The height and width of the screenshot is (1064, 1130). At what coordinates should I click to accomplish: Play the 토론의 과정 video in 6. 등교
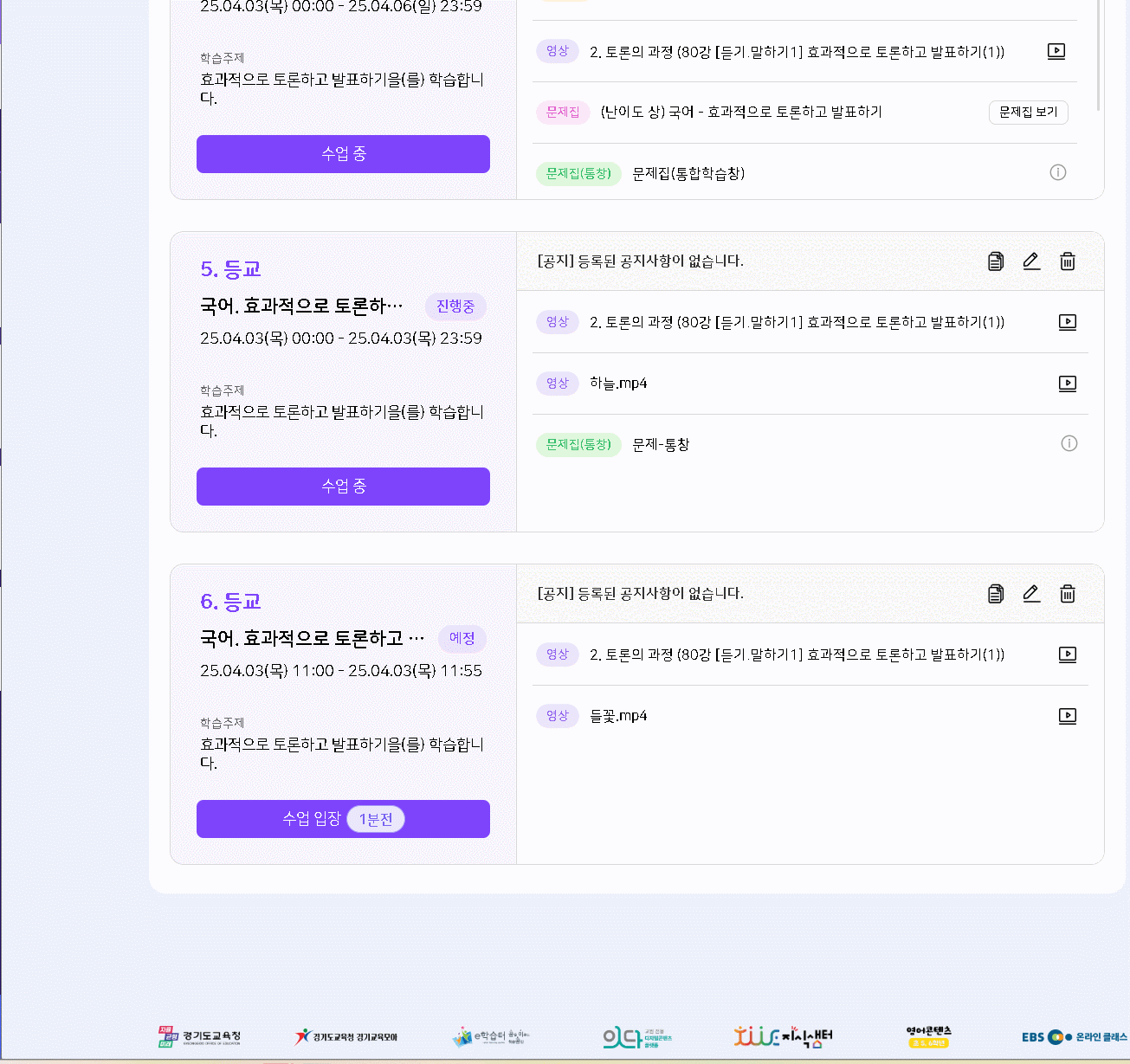tap(1068, 655)
